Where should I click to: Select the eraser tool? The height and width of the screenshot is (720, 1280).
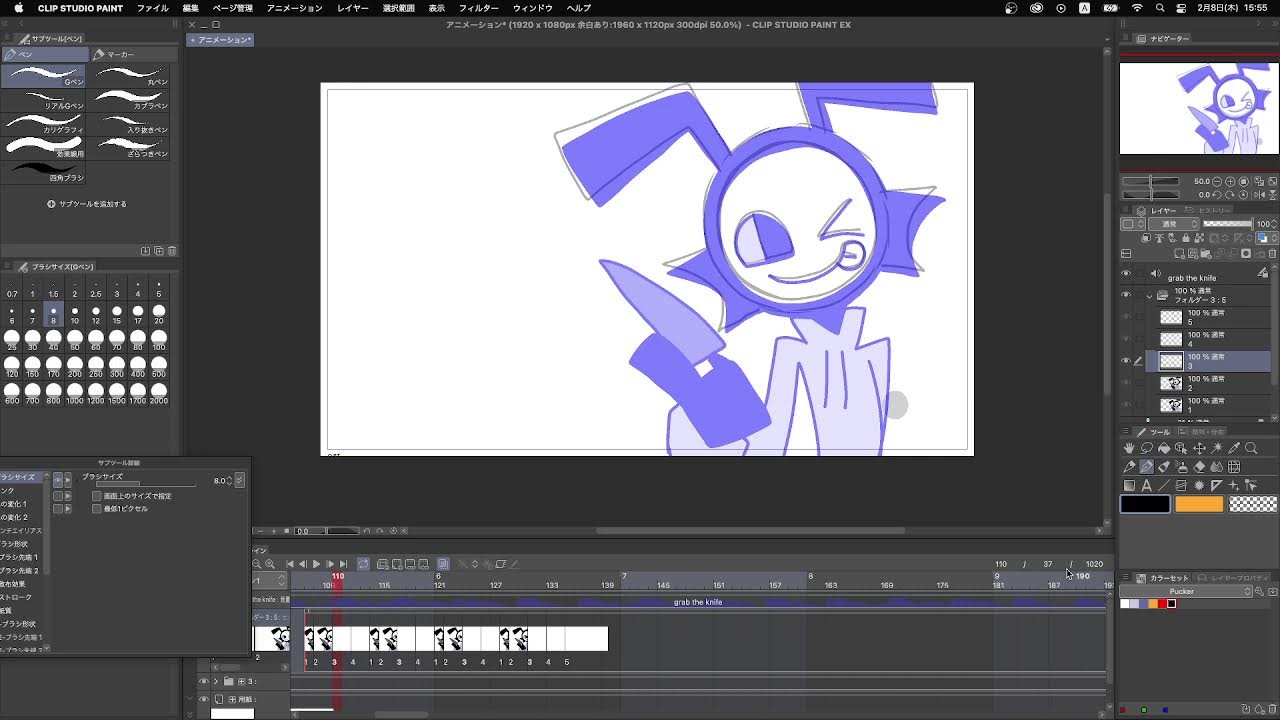[x=1199, y=466]
